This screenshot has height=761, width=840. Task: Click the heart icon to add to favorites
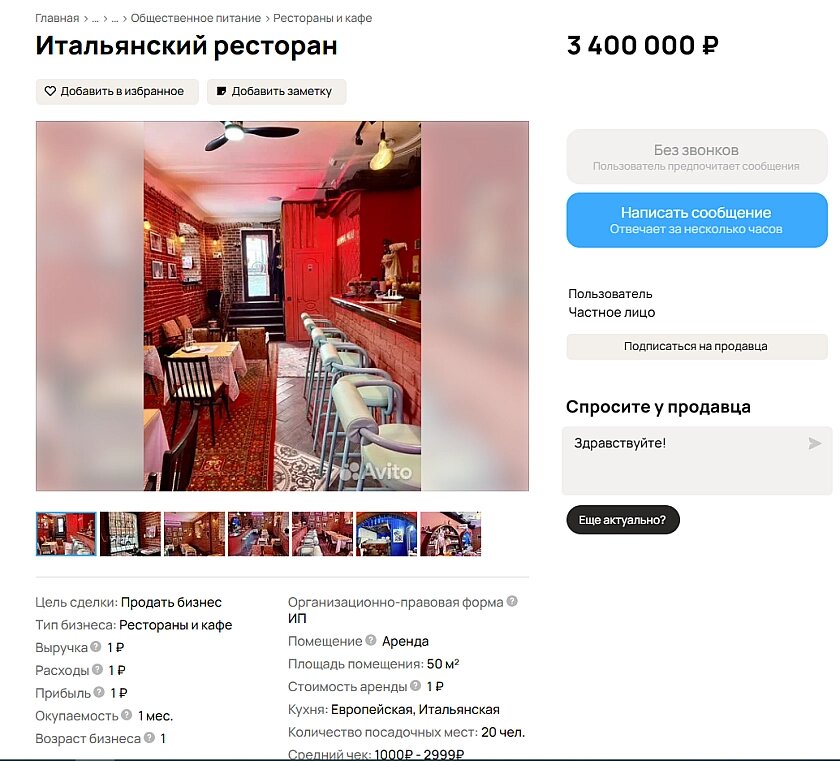tap(50, 91)
